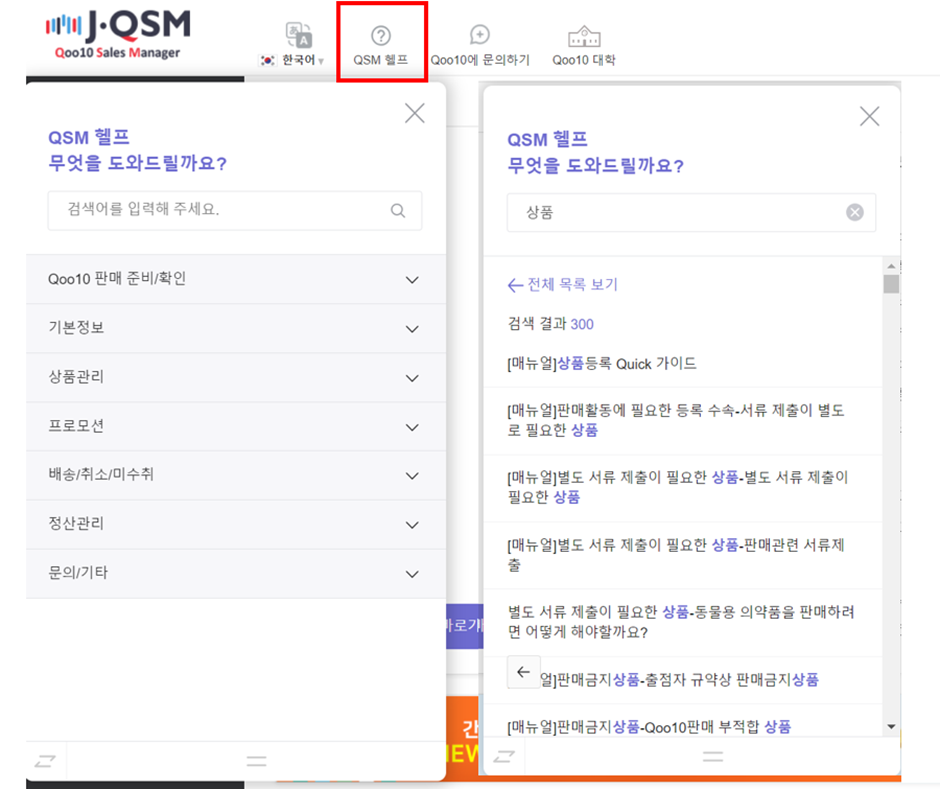This screenshot has width=940, height=789.
Task: Expand the 기본정보 section
Action: click(x=236, y=329)
